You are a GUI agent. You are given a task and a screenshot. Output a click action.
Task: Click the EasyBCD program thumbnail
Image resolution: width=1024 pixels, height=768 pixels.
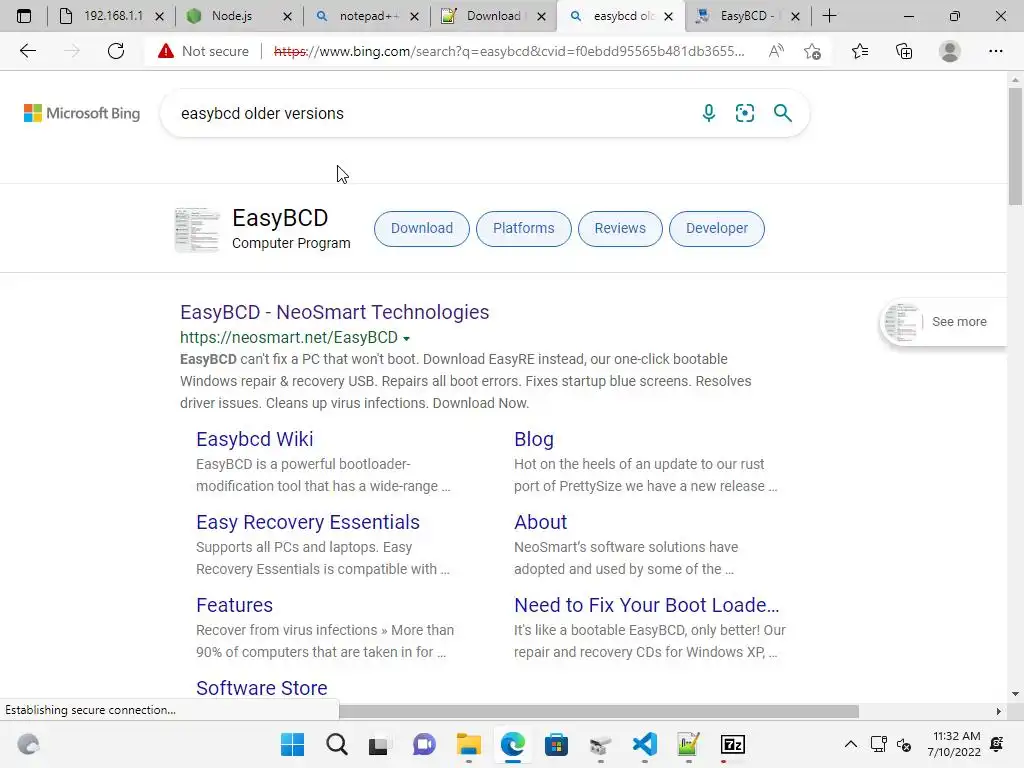coord(197,229)
